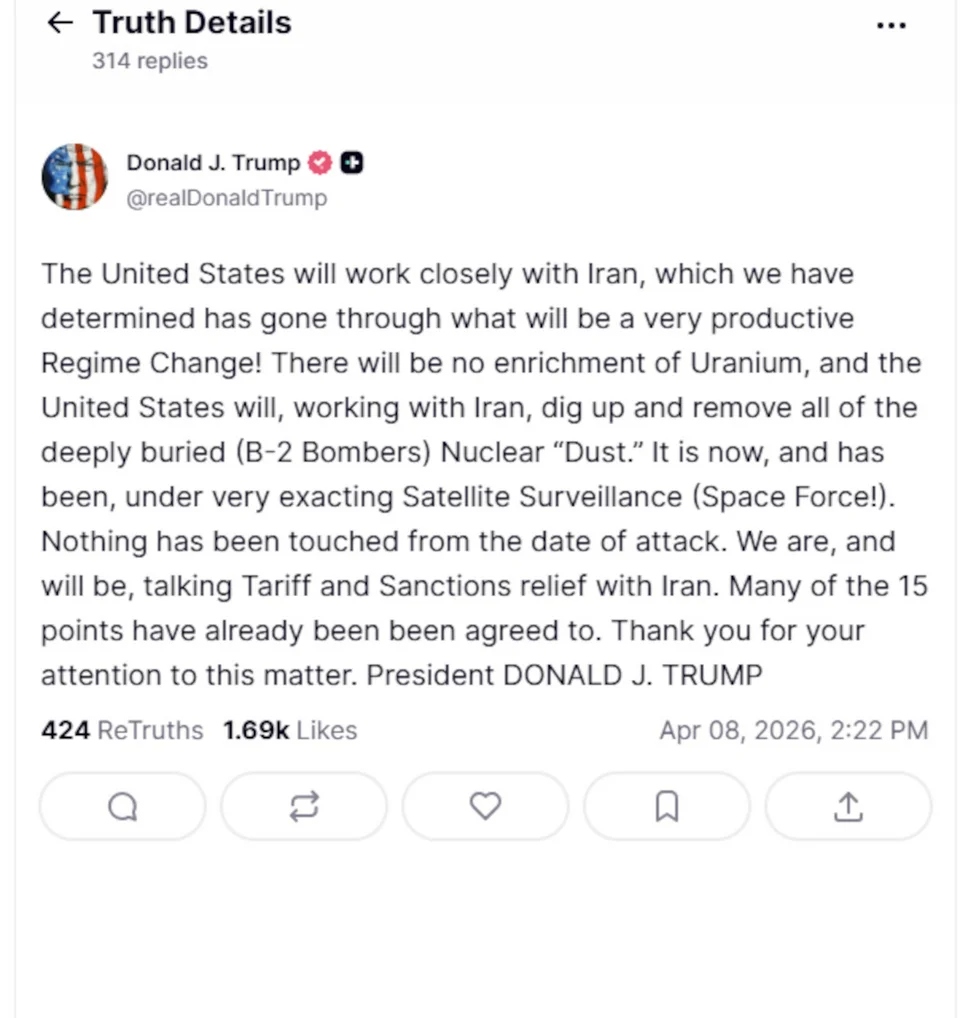ReTruth this post using the arrows icon
This screenshot has width=960, height=1018.
pyautogui.click(x=303, y=806)
